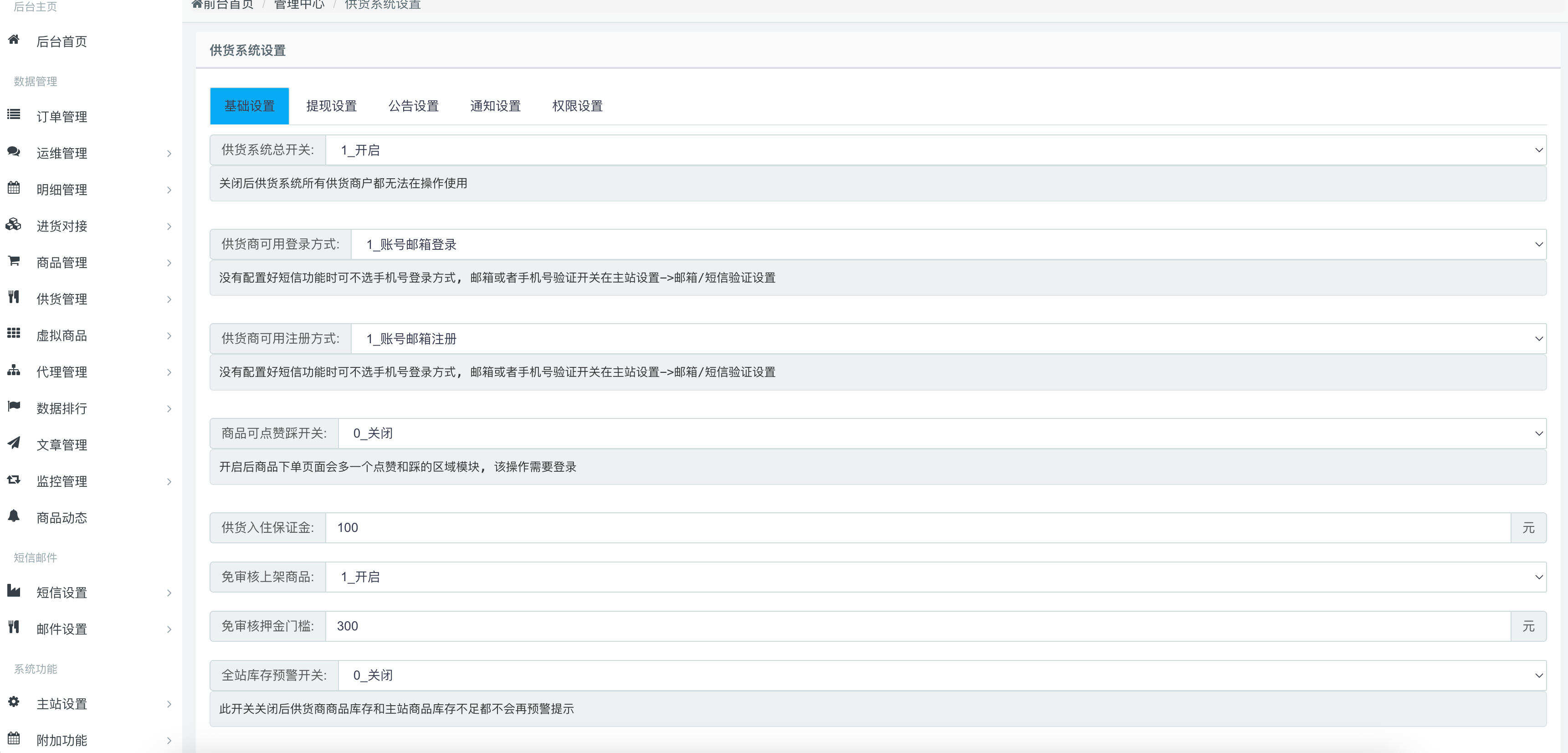Open the 商品可点赞踩开关 select box
The width and height of the screenshot is (1568, 753).
point(941,434)
